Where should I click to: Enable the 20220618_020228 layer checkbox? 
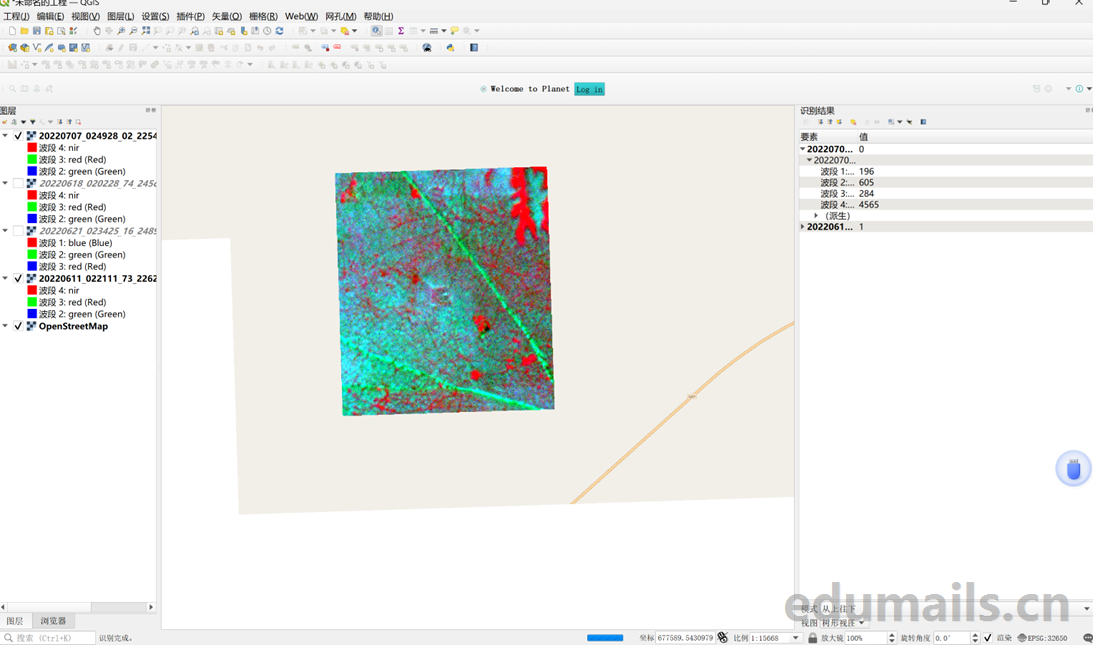tap(18, 183)
